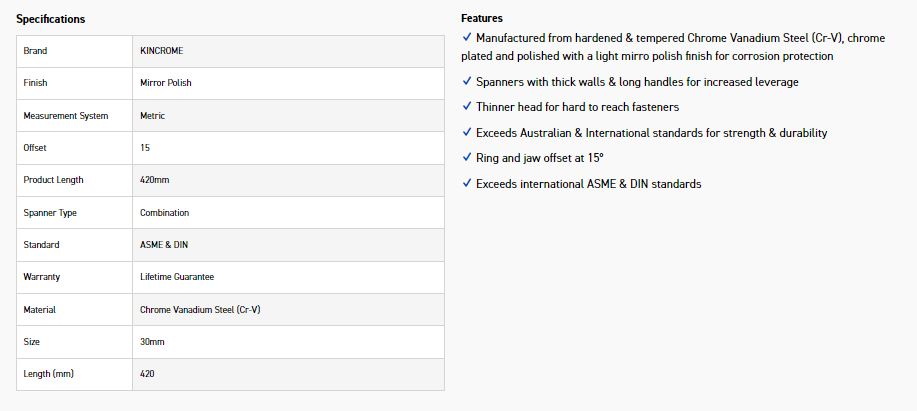Click the checkmark beside Chrome Vanadium Steel feature
The height and width of the screenshot is (411, 917).
[x=467, y=37]
